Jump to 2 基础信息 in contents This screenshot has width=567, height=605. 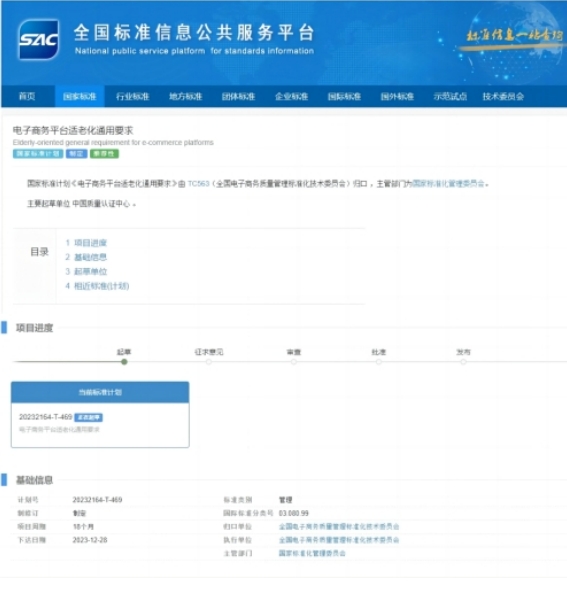(x=86, y=257)
